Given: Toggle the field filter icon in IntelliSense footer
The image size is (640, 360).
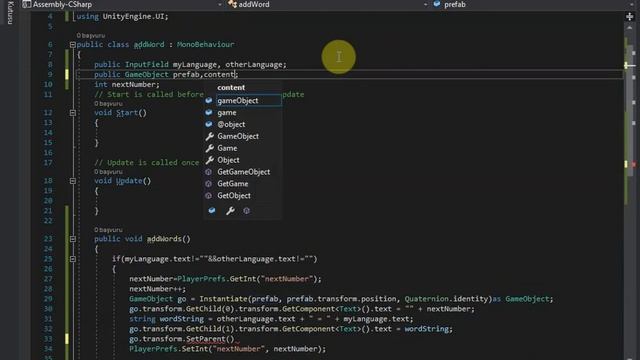Looking at the screenshot, I should [212, 211].
